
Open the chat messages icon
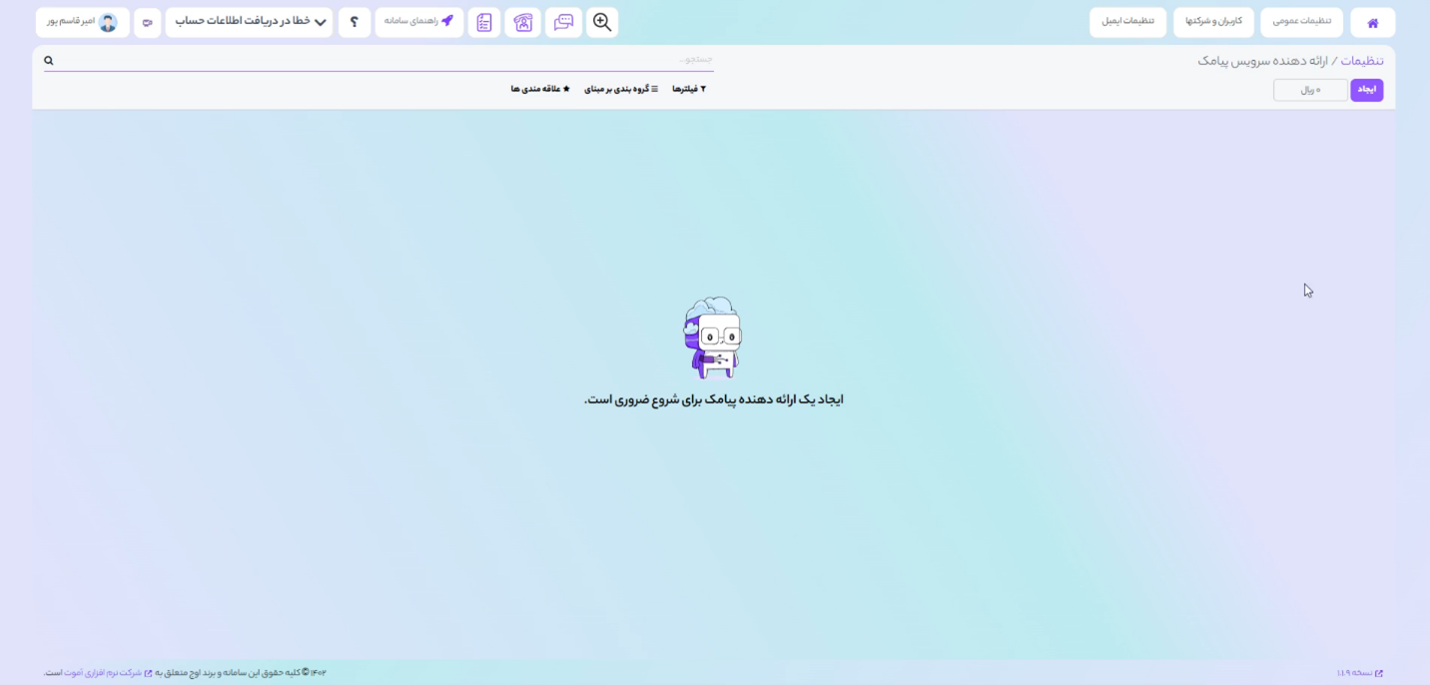pyautogui.click(x=564, y=22)
